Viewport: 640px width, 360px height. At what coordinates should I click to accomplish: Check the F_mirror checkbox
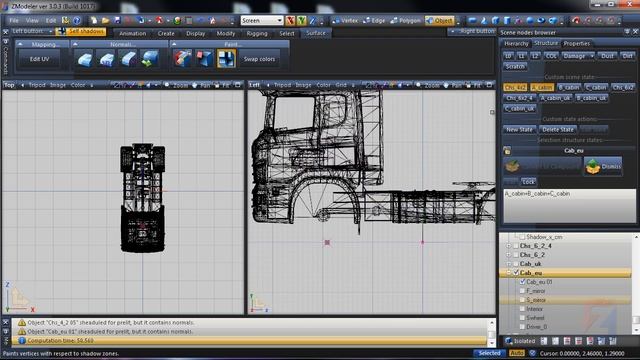[x=522, y=291]
